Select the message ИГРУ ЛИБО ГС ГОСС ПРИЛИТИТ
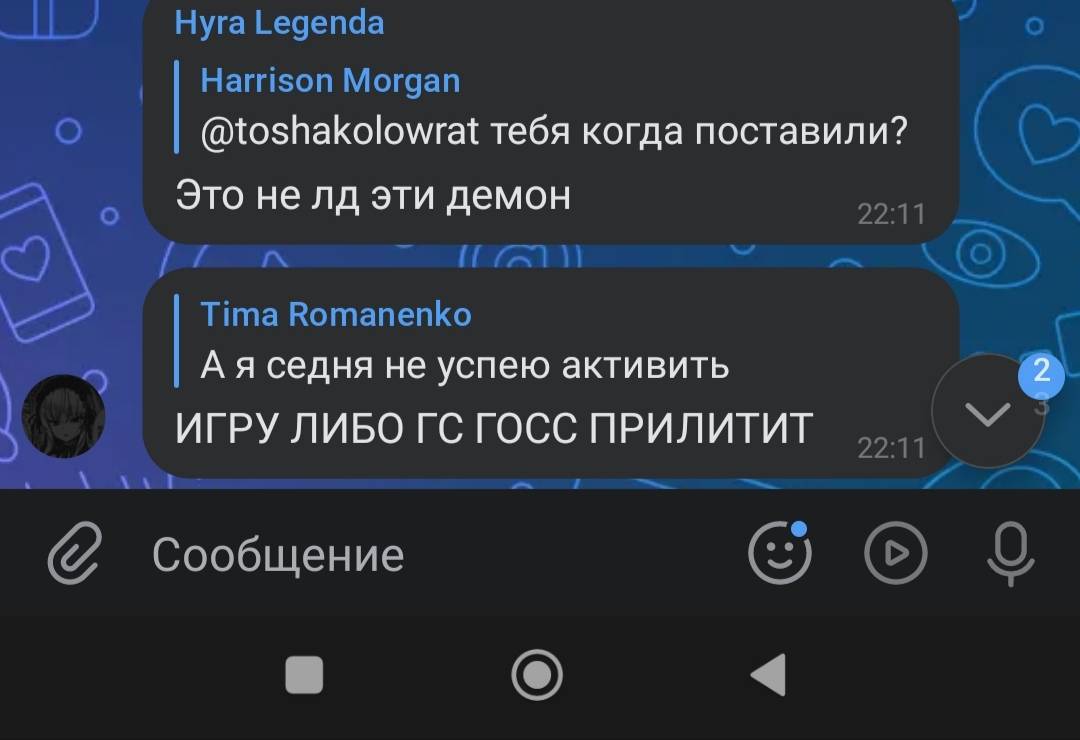 (494, 429)
